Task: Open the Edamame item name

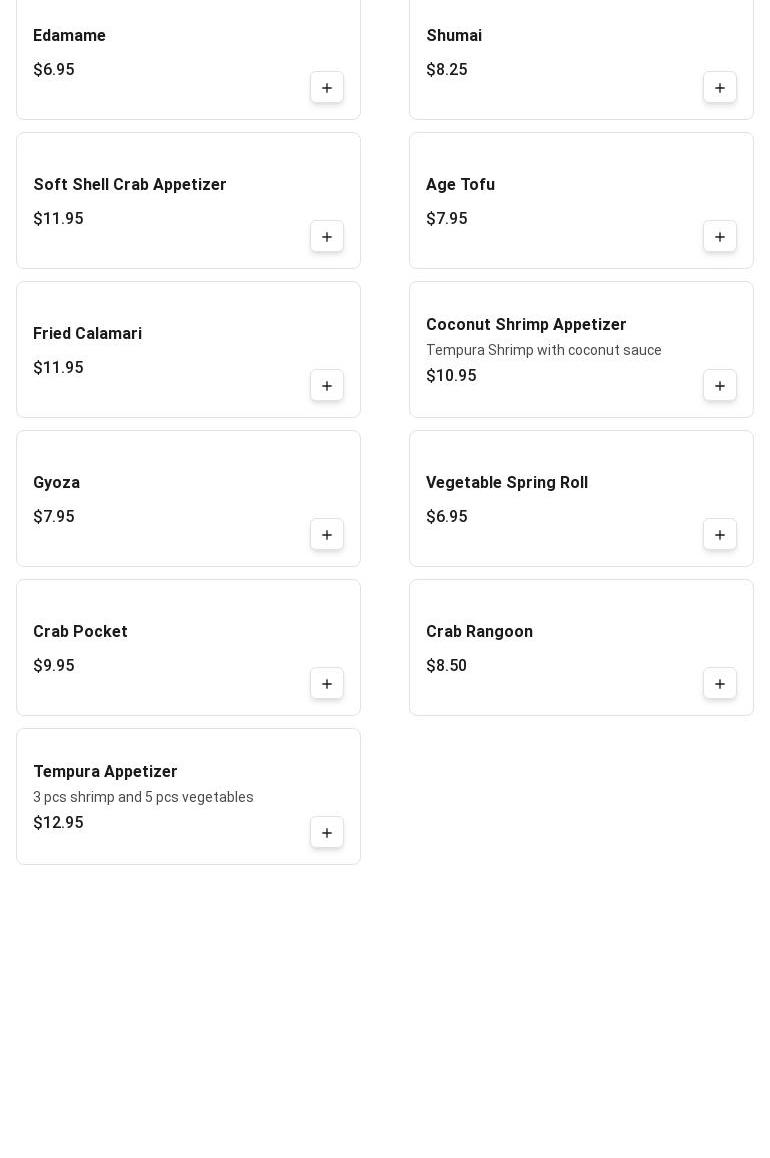Action: tap(69, 36)
